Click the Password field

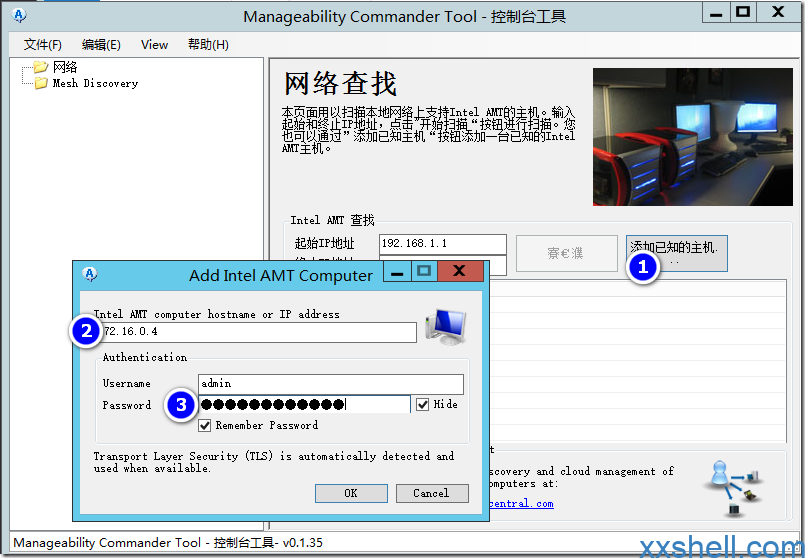[x=304, y=405]
